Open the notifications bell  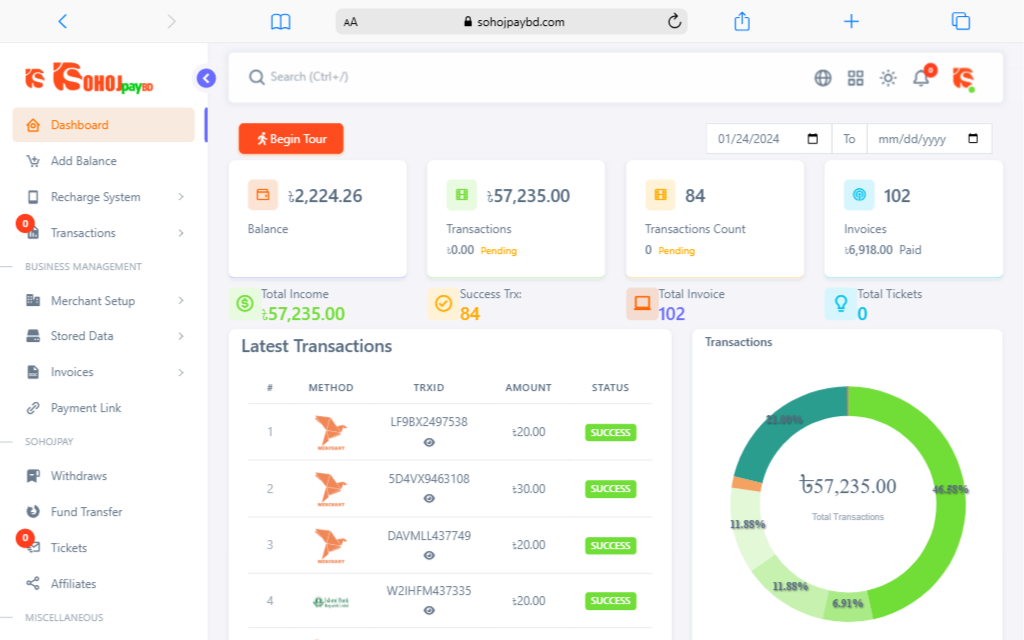point(921,78)
